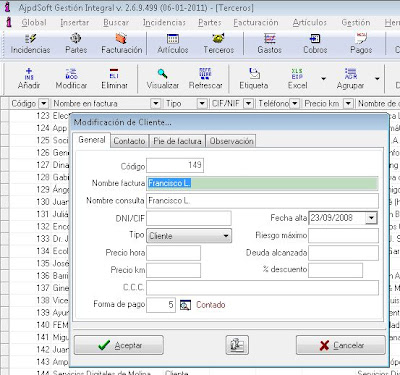The image size is (400, 375).
Task: Open the Artículos menu
Action: click(310, 23)
